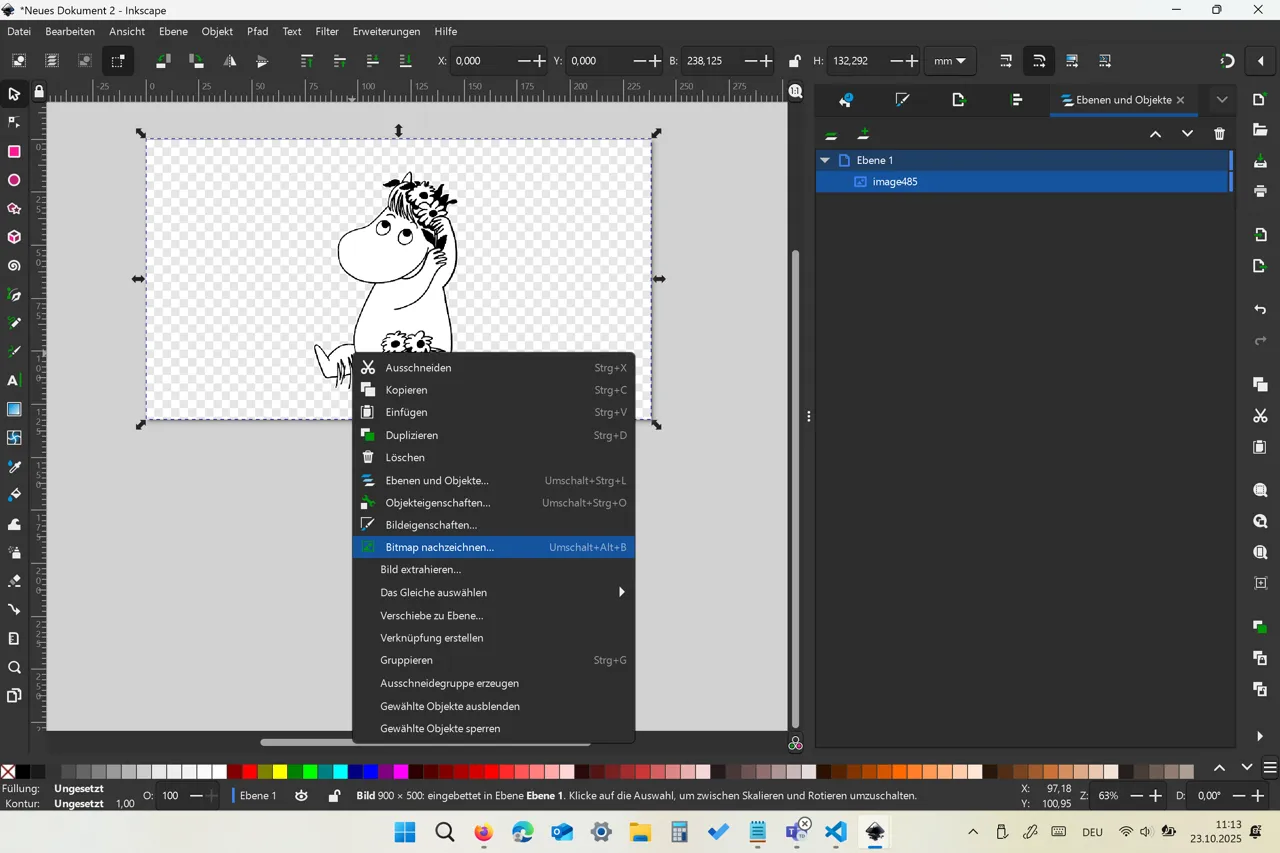Viewport: 1280px width, 853px height.
Task: Select the Selector arrow tool
Action: pyautogui.click(x=14, y=94)
